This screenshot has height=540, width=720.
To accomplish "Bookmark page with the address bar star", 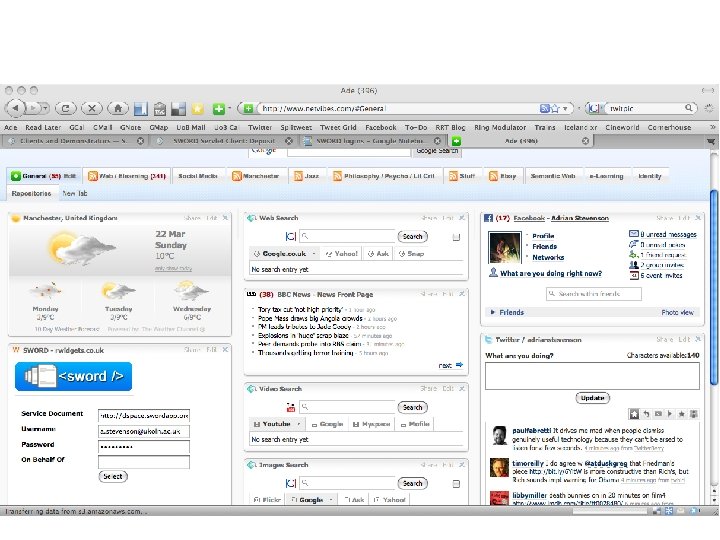I will 555,108.
